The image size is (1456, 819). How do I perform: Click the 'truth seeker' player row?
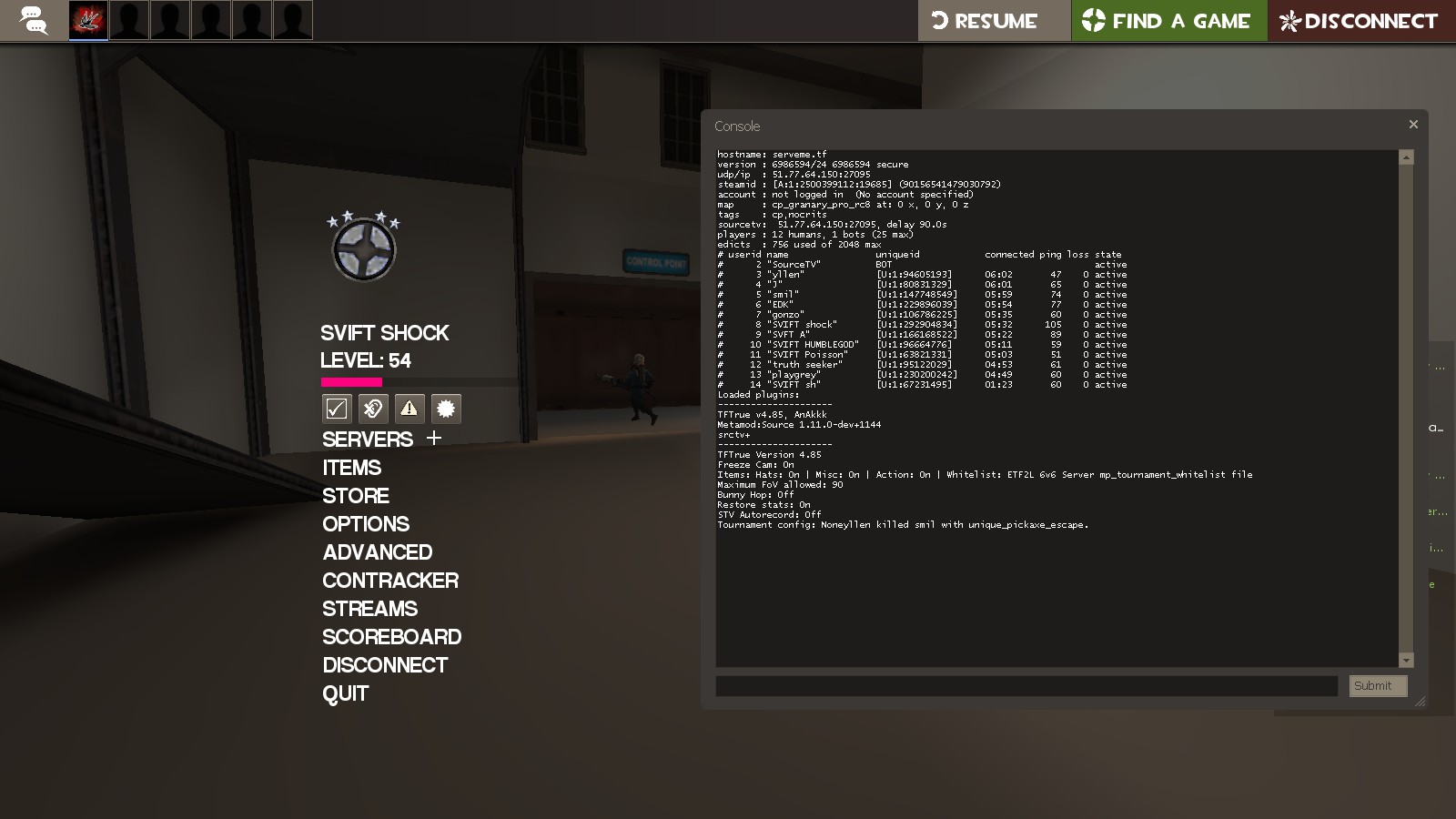pos(922,365)
